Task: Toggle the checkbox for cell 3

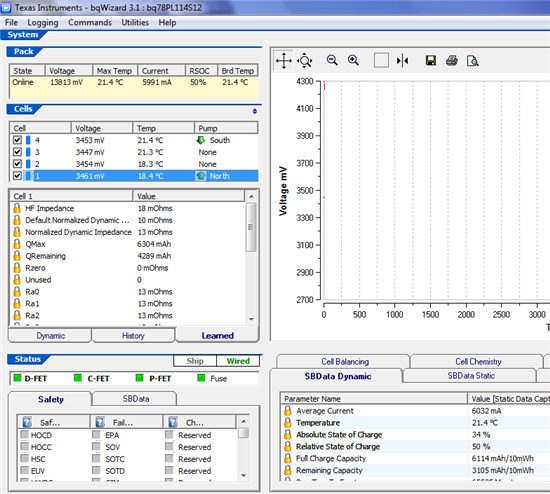Action: pyautogui.click(x=17, y=152)
